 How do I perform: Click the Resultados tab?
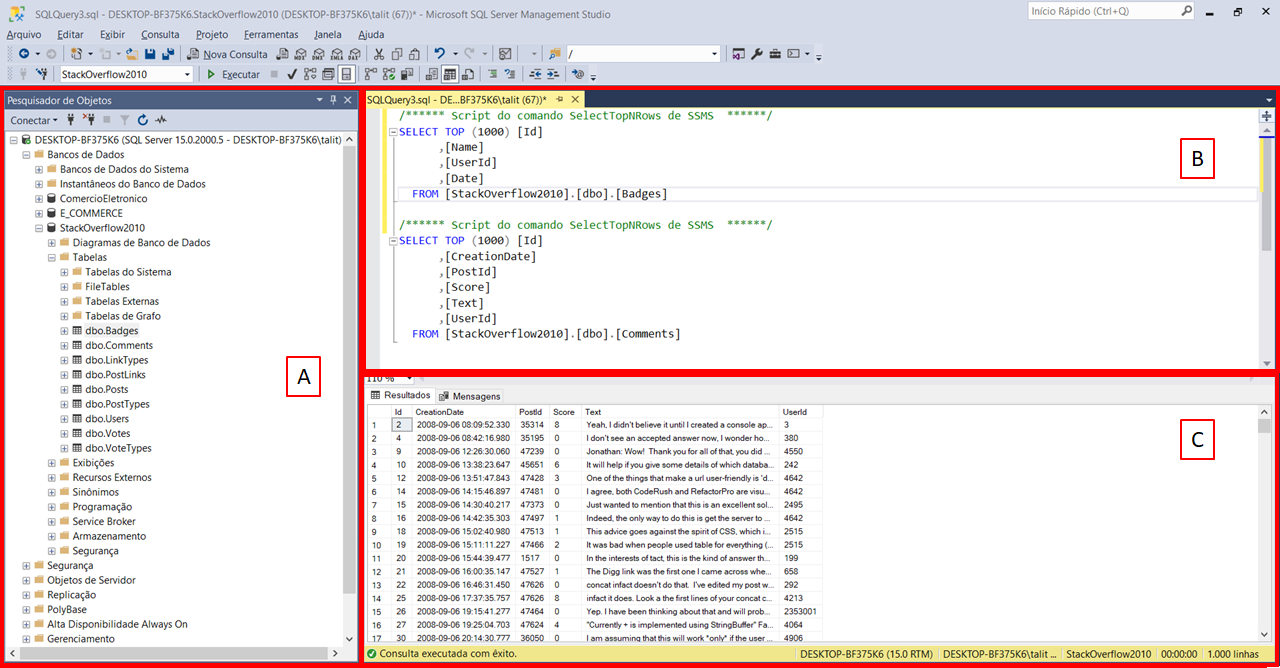pos(400,396)
